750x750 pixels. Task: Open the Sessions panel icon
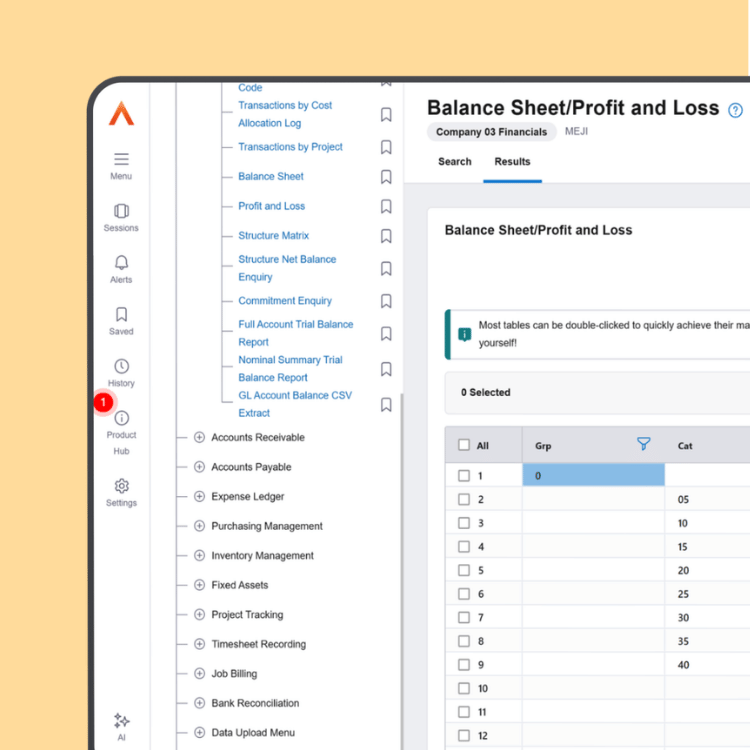click(121, 211)
